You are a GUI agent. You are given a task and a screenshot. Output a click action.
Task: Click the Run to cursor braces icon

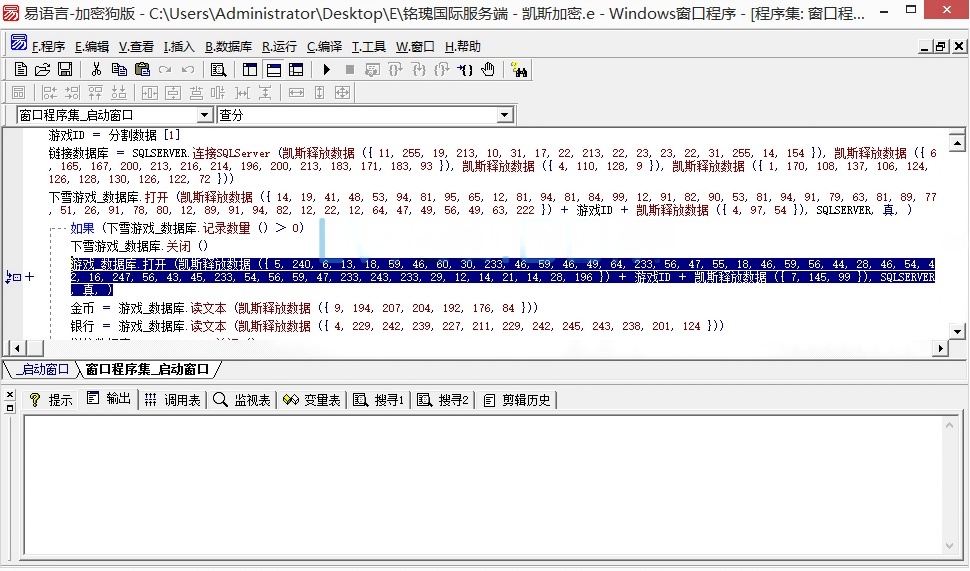[465, 70]
